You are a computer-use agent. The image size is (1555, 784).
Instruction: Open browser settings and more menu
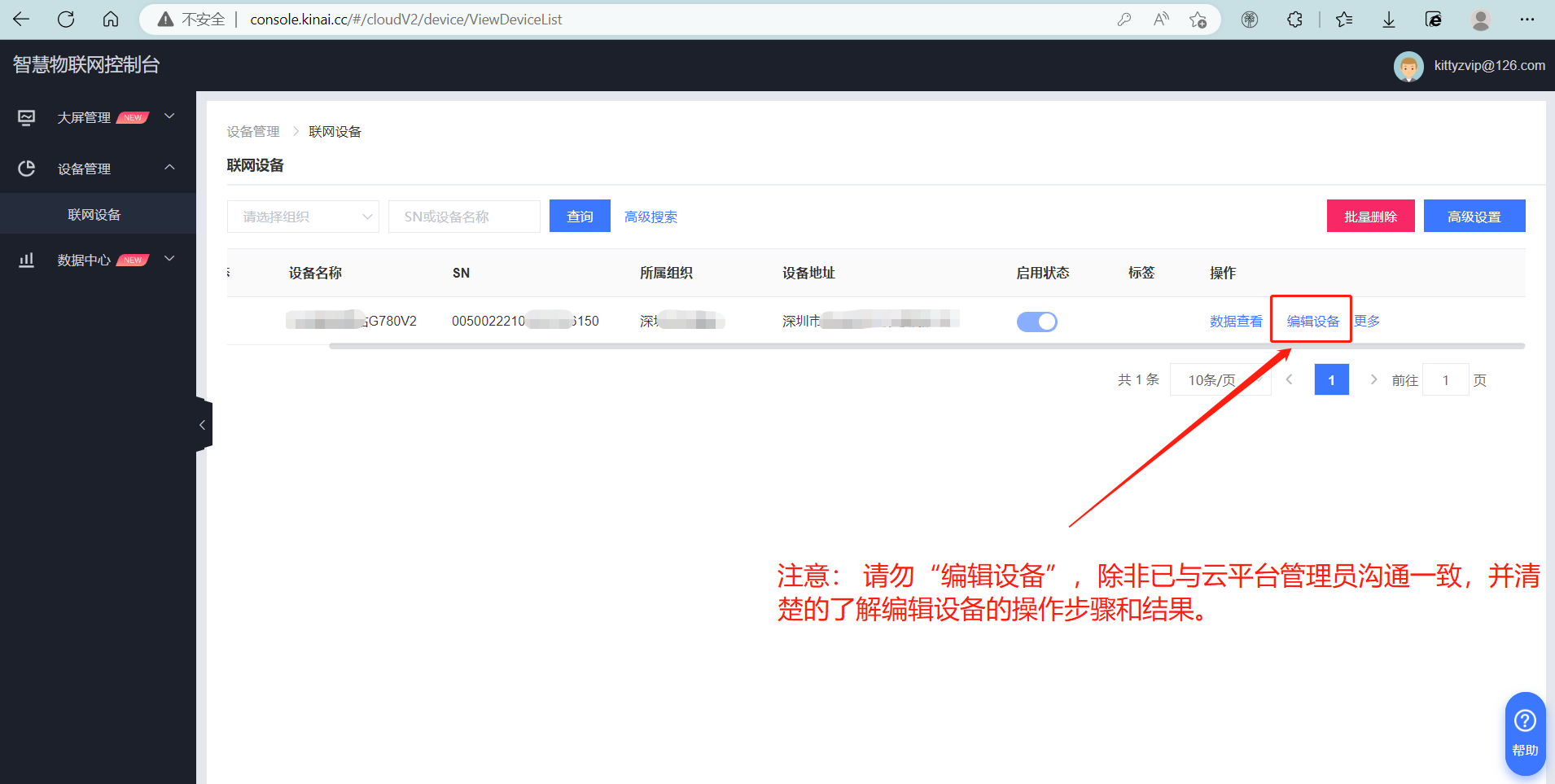pos(1527,20)
